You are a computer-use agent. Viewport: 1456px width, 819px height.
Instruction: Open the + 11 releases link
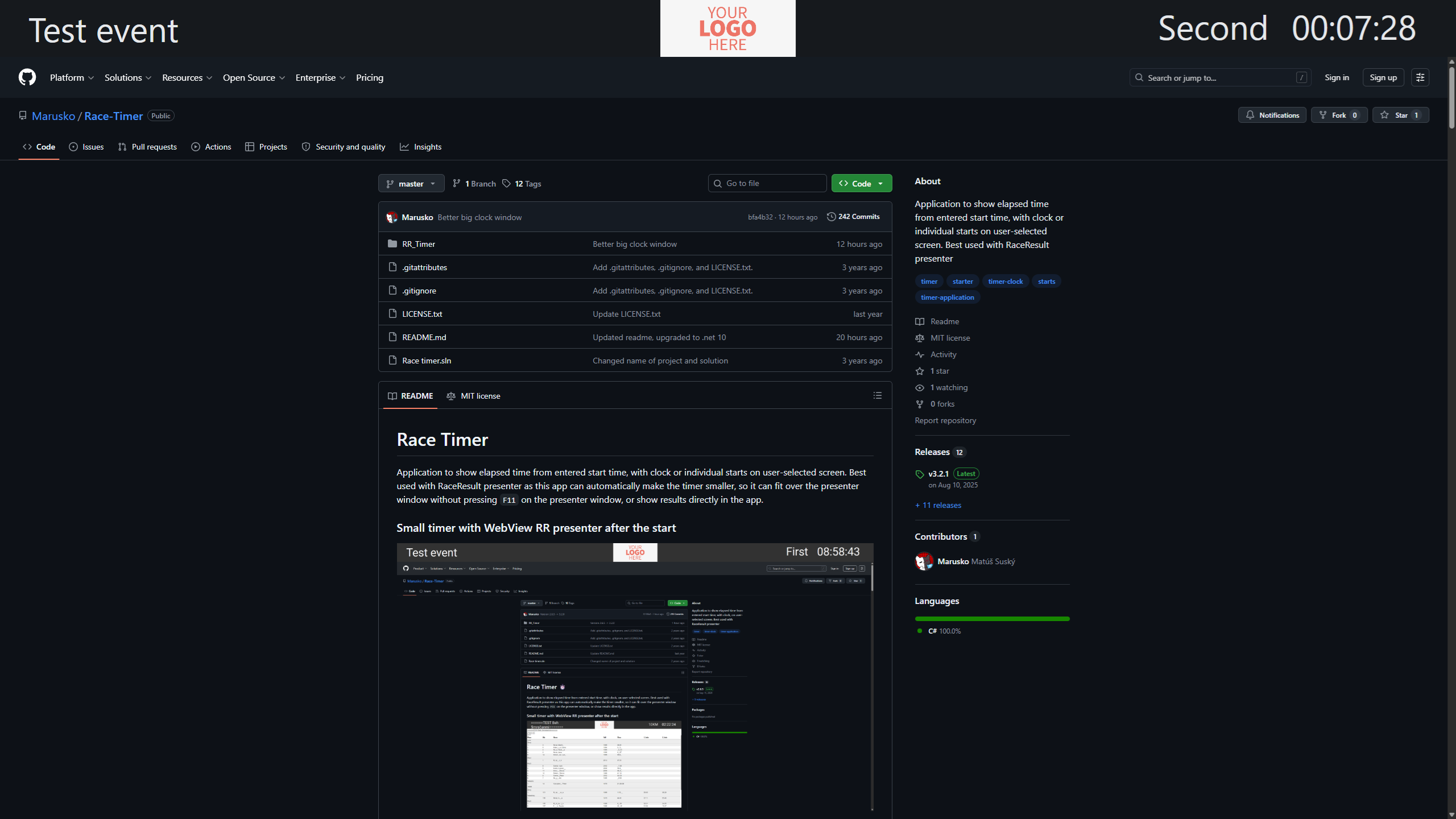[938, 506]
